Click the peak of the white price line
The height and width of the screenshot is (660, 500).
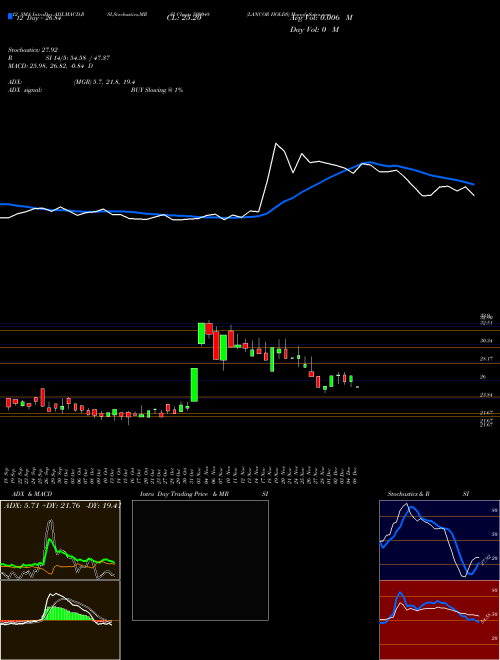(x=276, y=144)
